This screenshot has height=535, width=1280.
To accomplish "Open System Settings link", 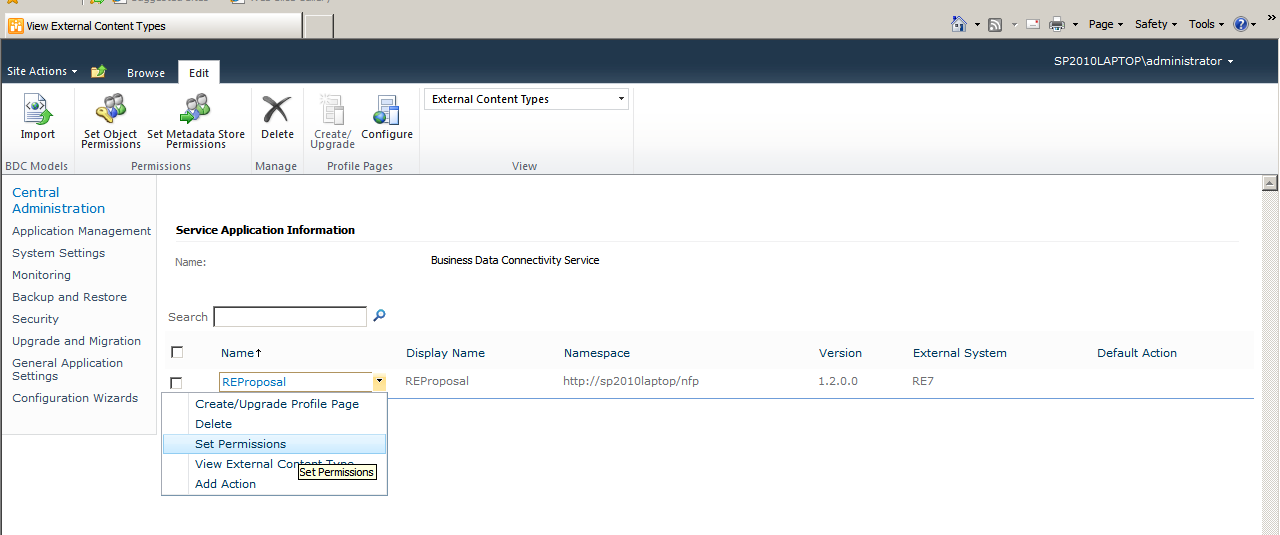I will [x=58, y=253].
